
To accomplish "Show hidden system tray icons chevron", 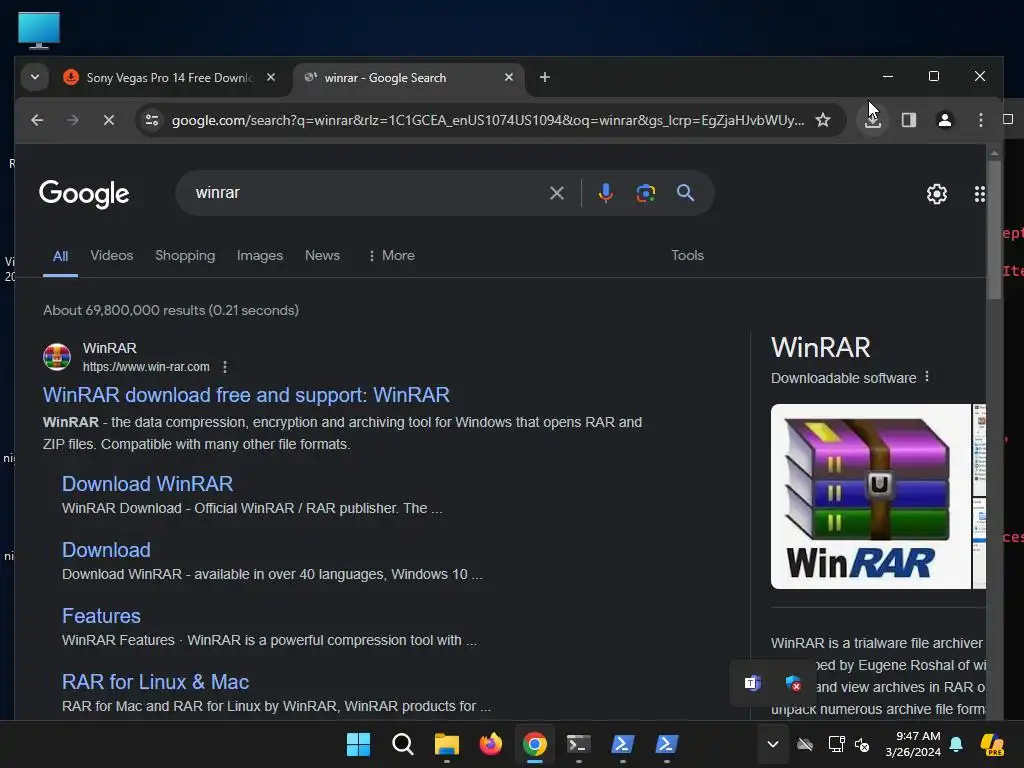I will pyautogui.click(x=773, y=744).
